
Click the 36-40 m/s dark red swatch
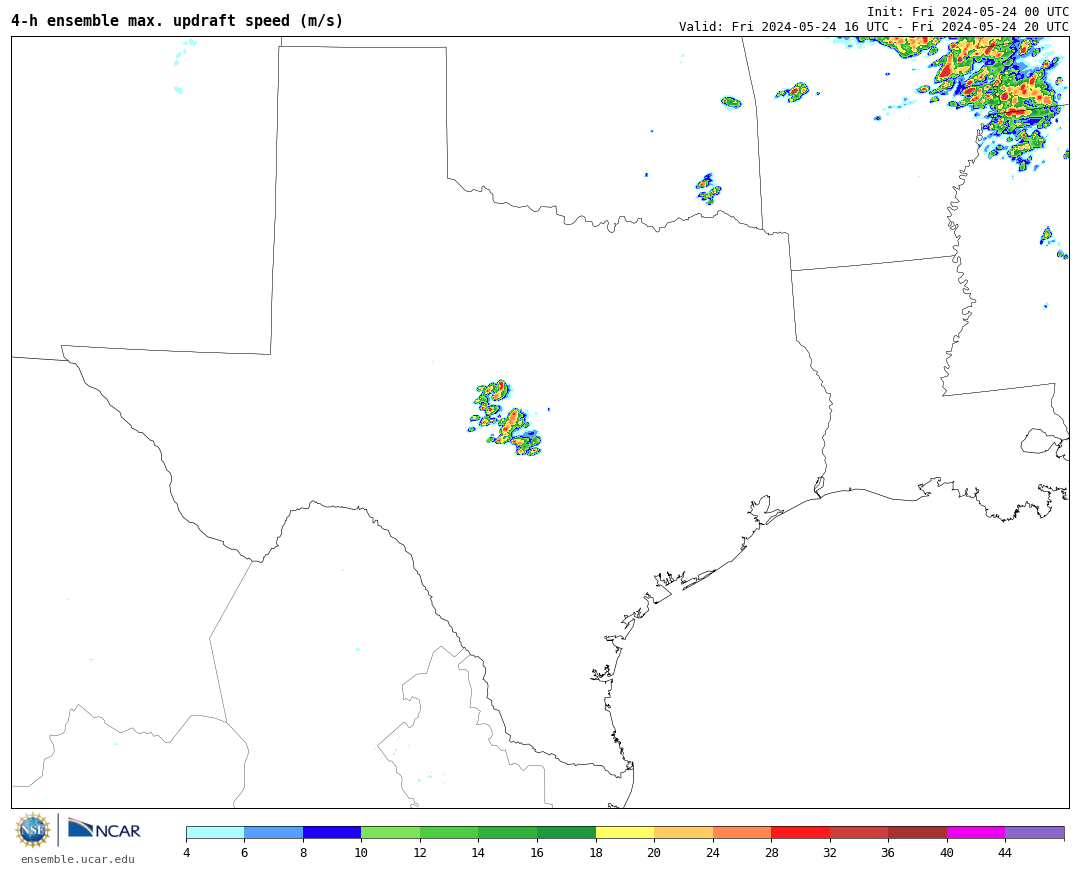917,832
